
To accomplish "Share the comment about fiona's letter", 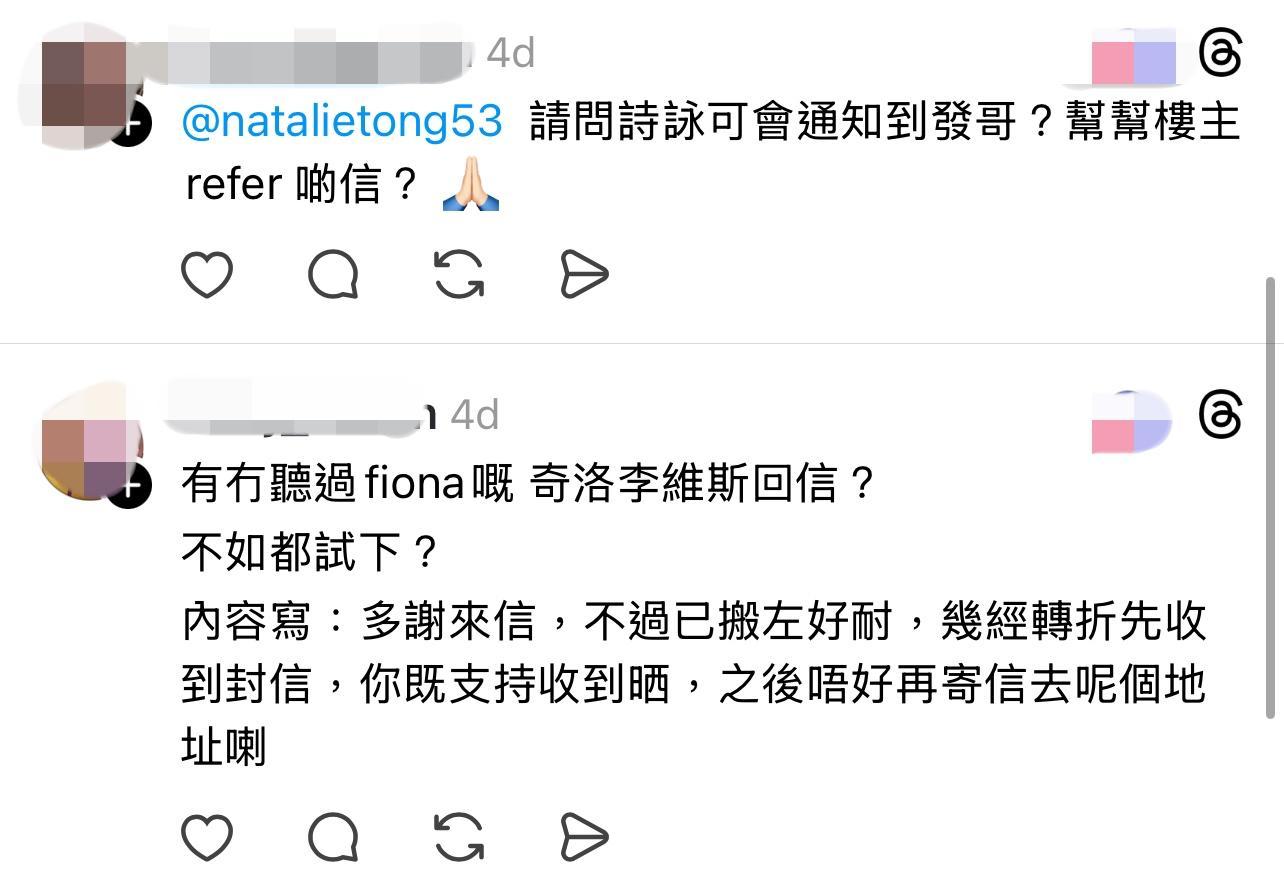I will (x=584, y=836).
